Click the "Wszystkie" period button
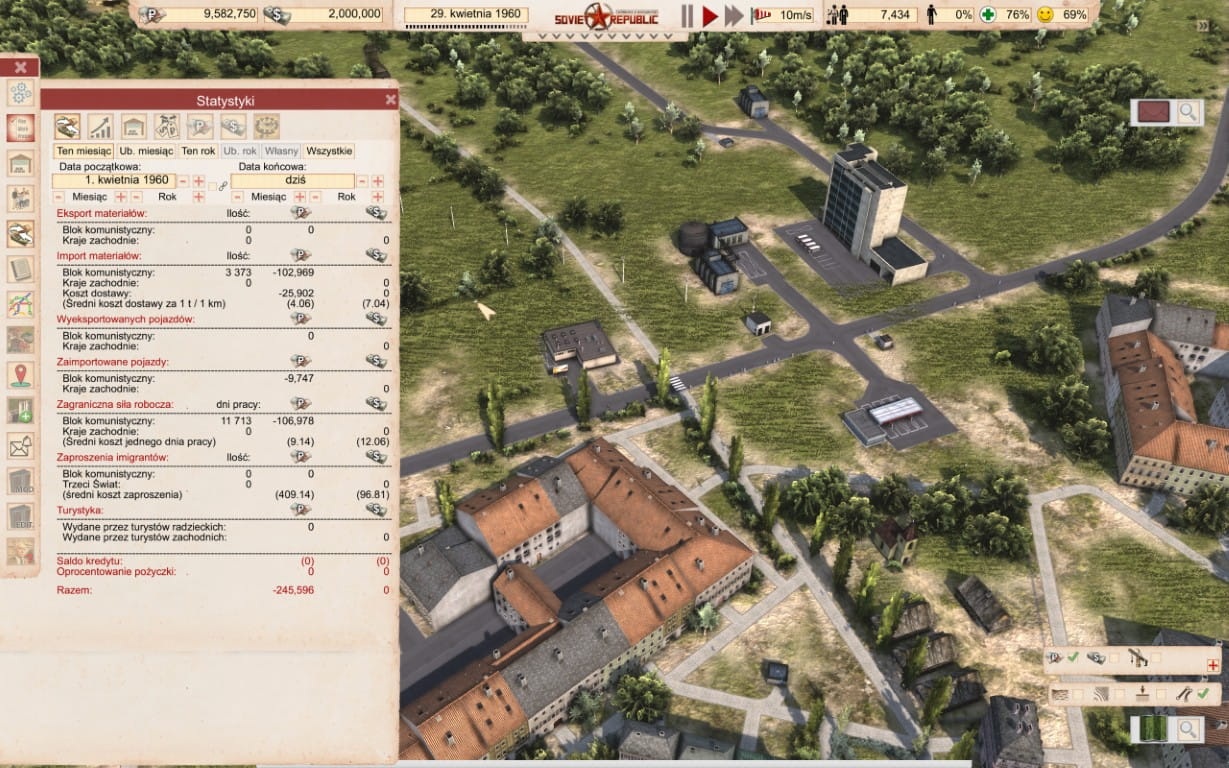The height and width of the screenshot is (768, 1229). 329,151
